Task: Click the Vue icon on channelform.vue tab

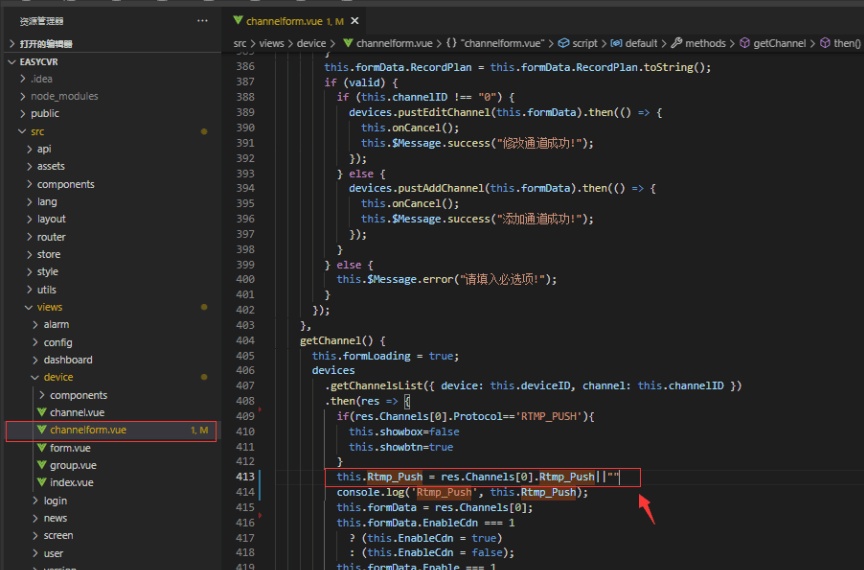Action: pos(237,20)
